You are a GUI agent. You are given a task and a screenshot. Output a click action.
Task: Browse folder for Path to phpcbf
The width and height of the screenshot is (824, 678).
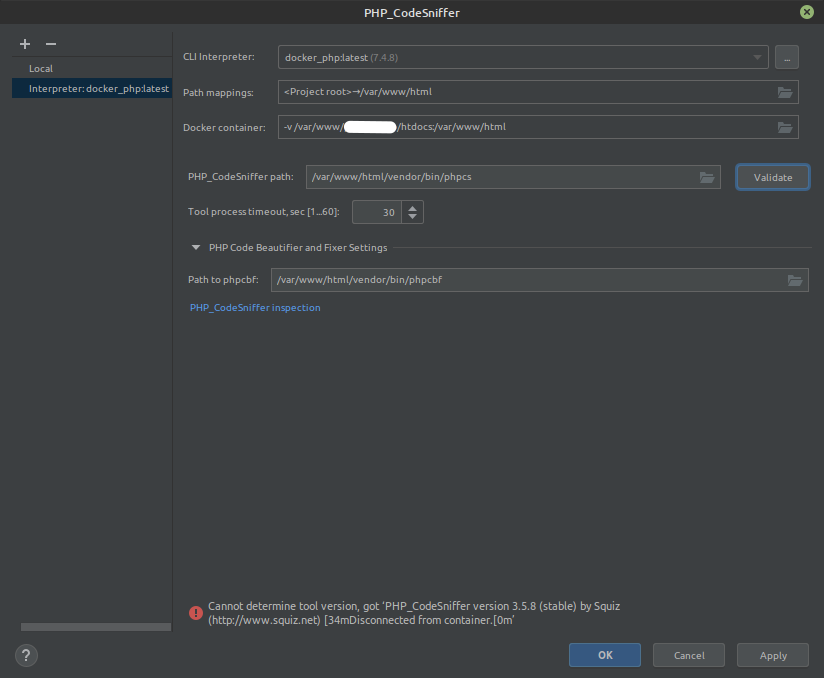(795, 281)
